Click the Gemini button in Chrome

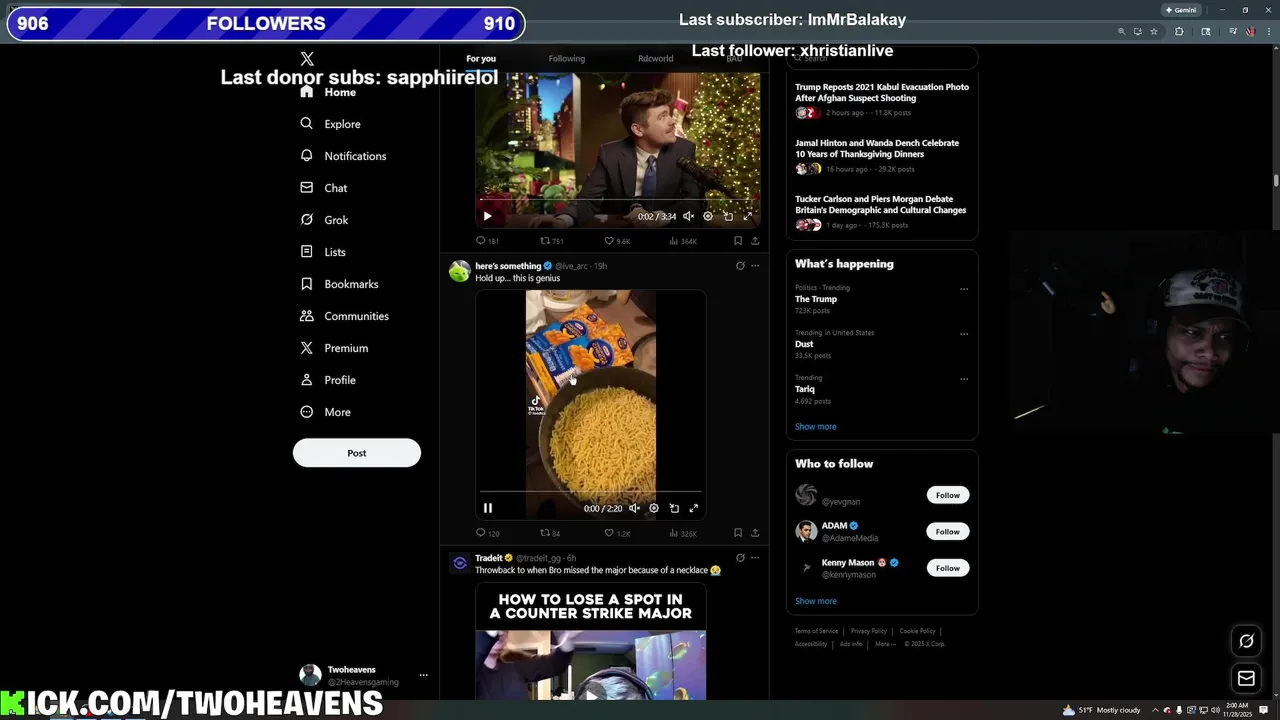tap(1181, 10)
